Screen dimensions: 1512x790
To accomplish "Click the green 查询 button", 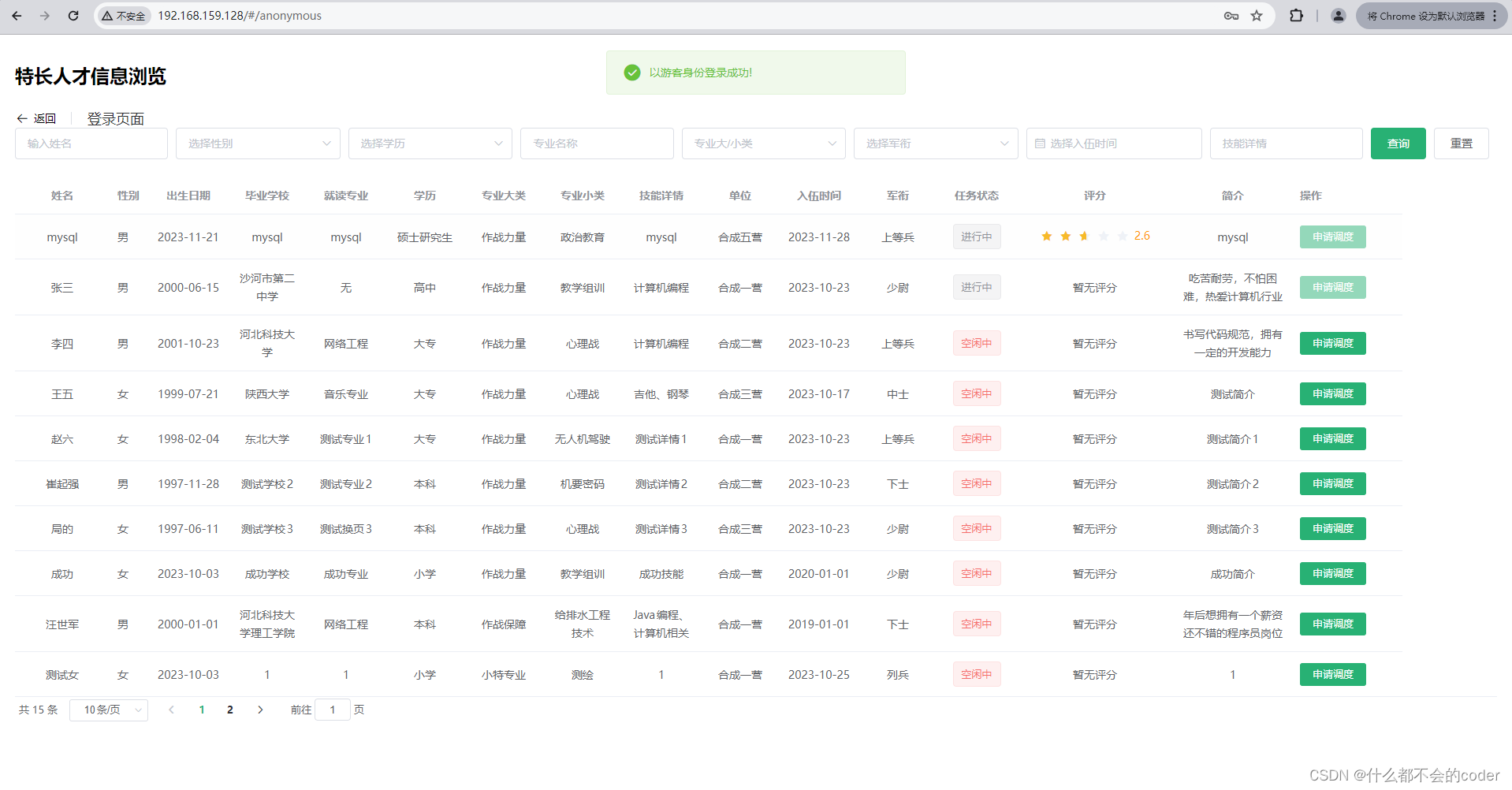I will [1398, 143].
